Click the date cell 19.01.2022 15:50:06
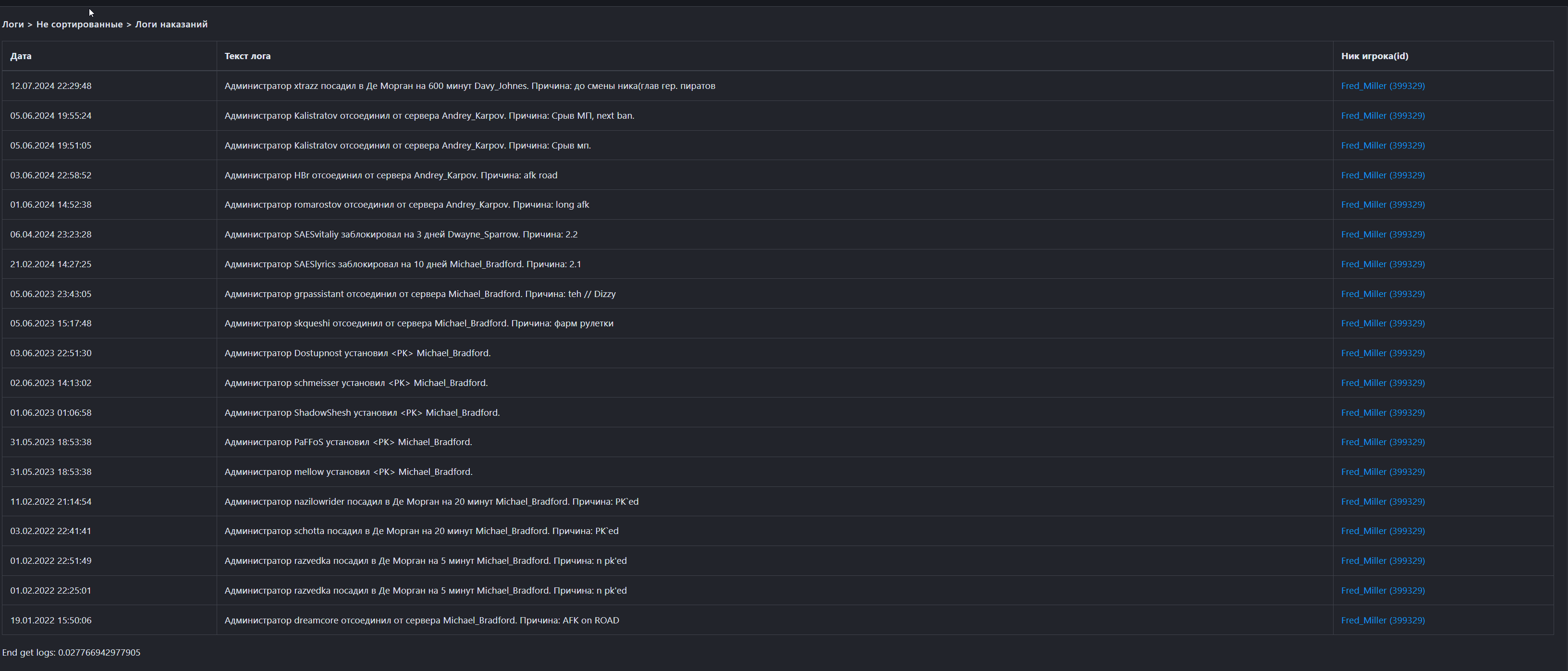 50,621
